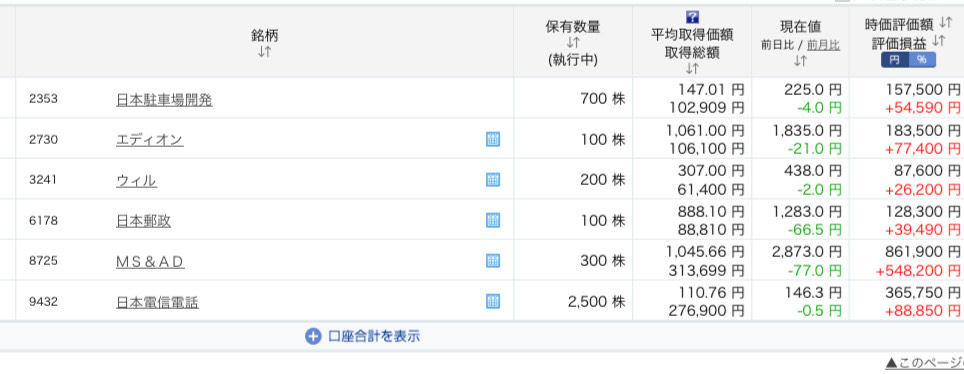The width and height of the screenshot is (964, 374).
Task: Sort by 銘柄 using its arrows
Action: 264,52
